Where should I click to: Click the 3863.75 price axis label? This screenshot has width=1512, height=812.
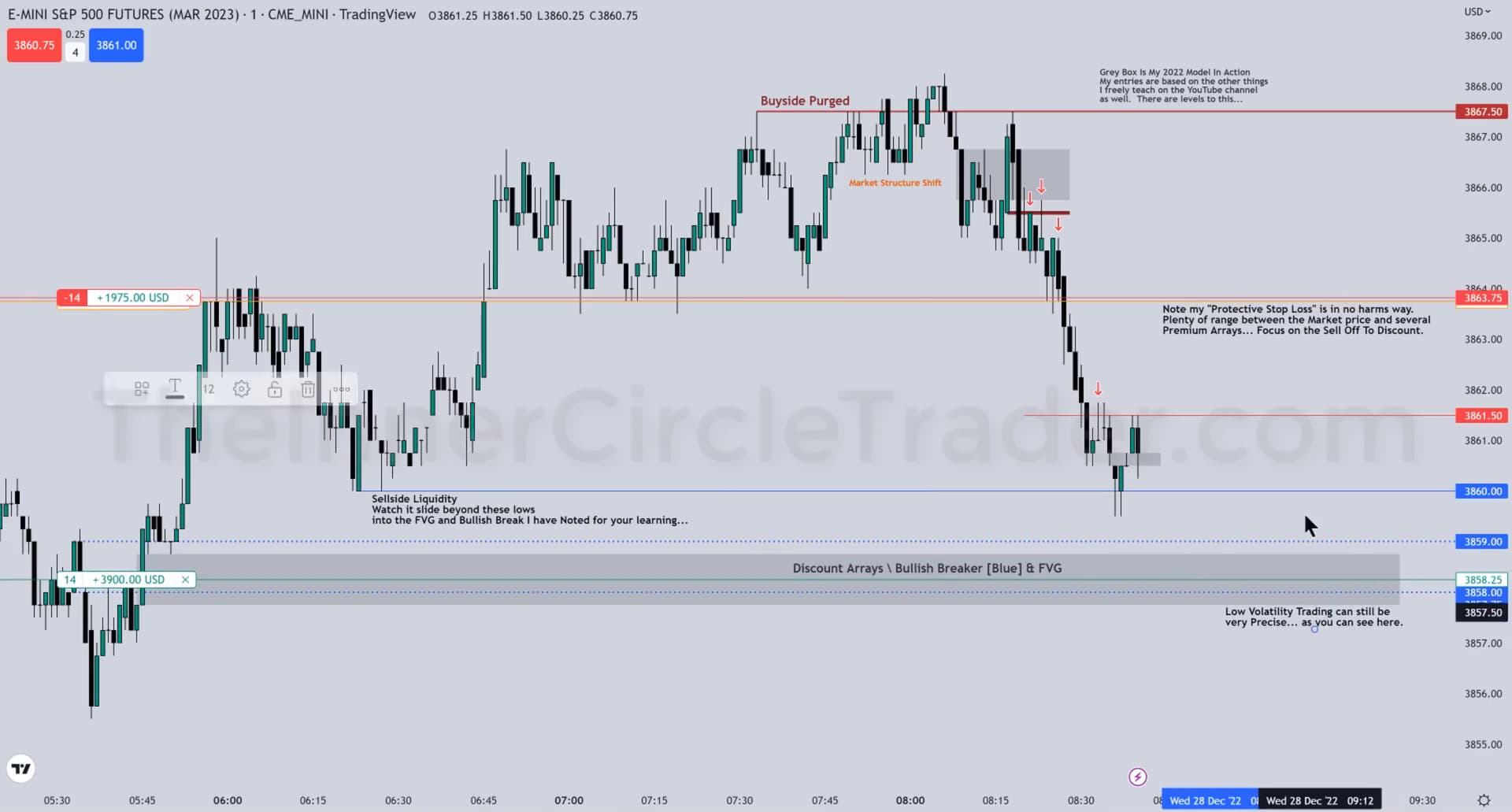[x=1482, y=298]
